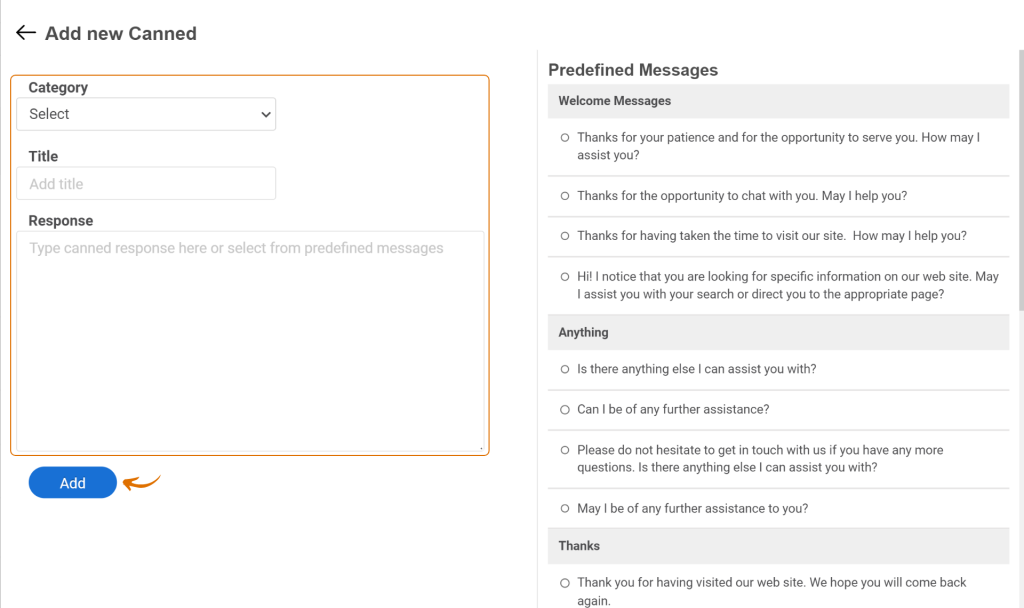This screenshot has height=608, width=1024.
Task: Click inside the Title input field
Action: pos(145,183)
